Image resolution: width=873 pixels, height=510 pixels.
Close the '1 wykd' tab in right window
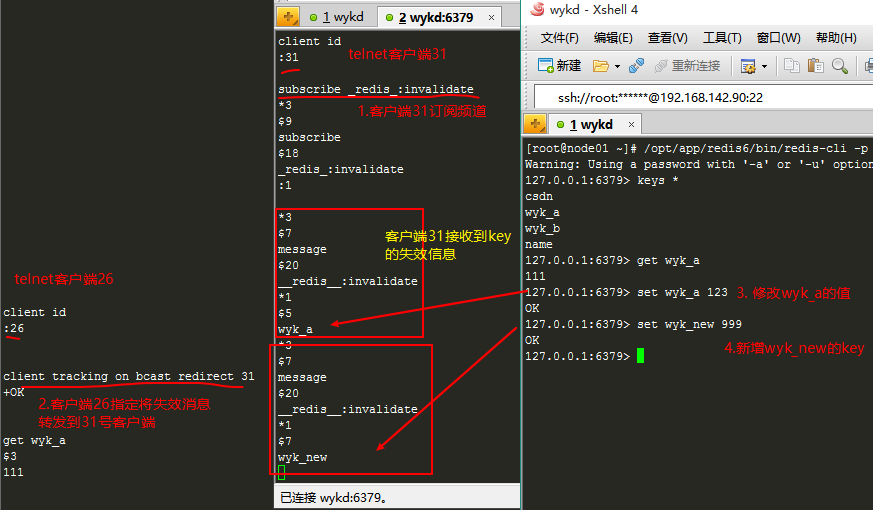(x=631, y=125)
